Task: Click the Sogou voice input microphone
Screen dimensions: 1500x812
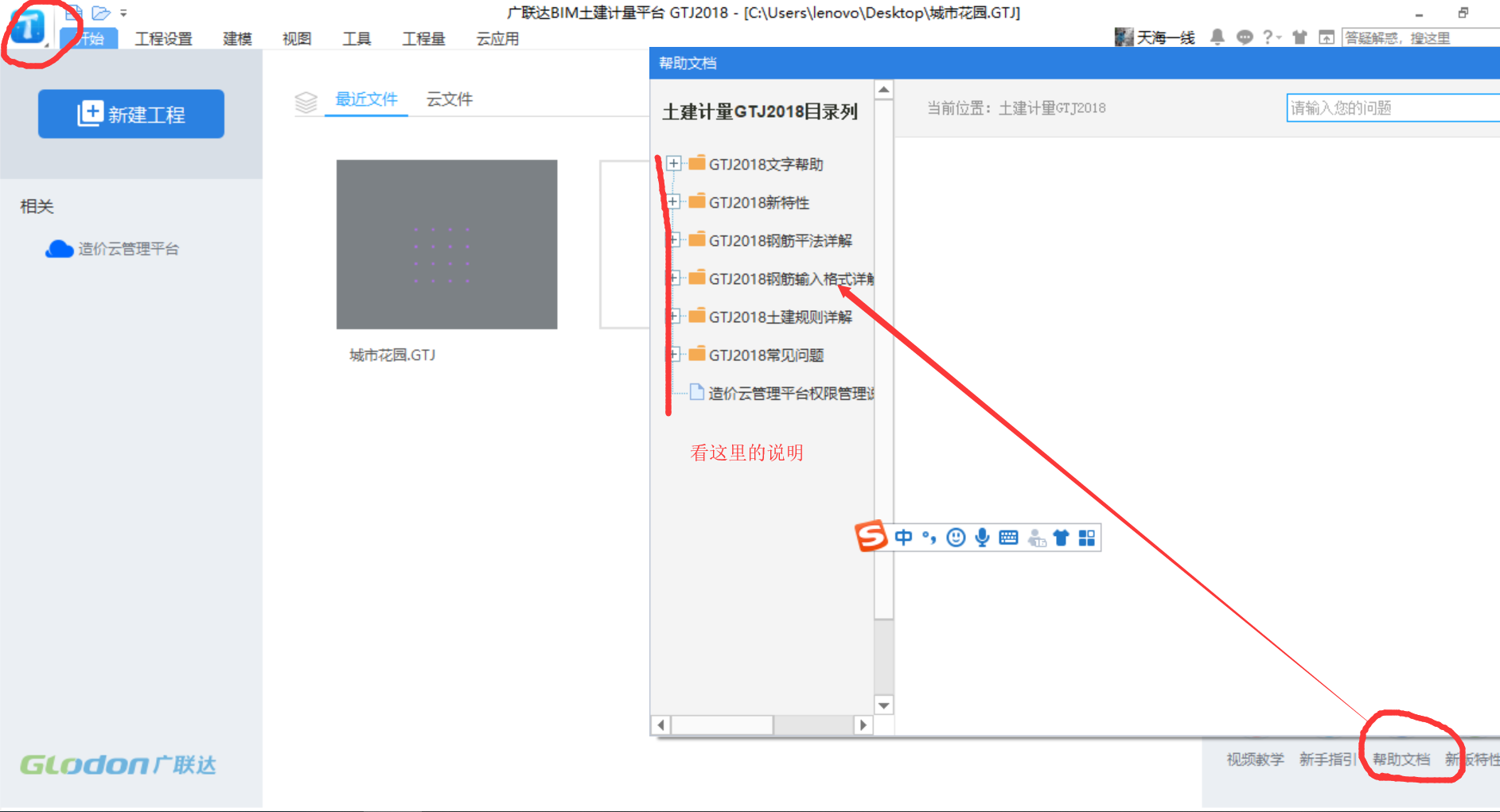Action: (982, 538)
